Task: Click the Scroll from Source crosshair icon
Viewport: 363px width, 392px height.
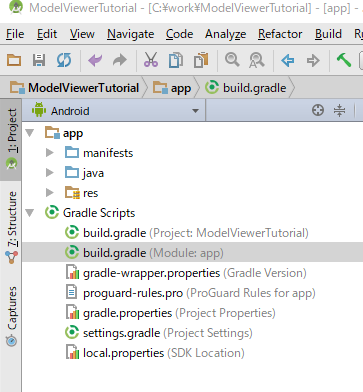Action: click(x=318, y=110)
